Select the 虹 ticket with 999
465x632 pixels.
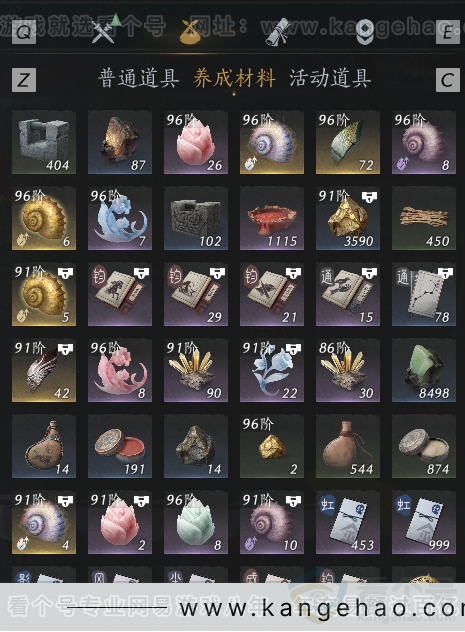424,522
